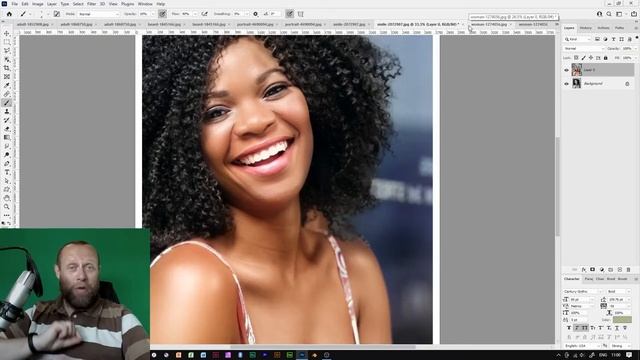This screenshot has height=360, width=640.
Task: Expand the Flow dropdown arrow
Action: point(195,14)
